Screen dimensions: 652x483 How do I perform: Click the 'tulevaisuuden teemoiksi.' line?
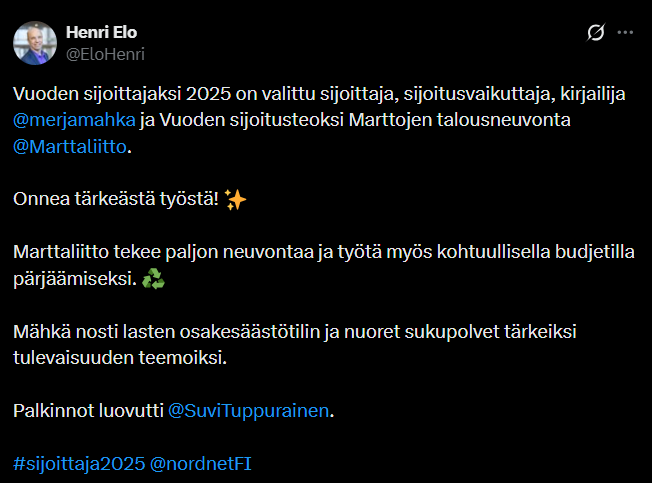tap(120, 357)
